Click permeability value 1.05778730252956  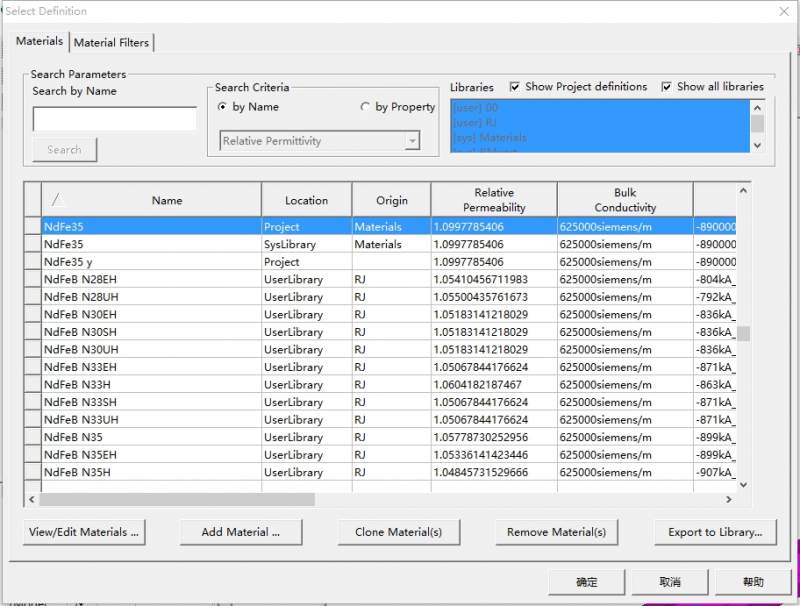tap(481, 437)
